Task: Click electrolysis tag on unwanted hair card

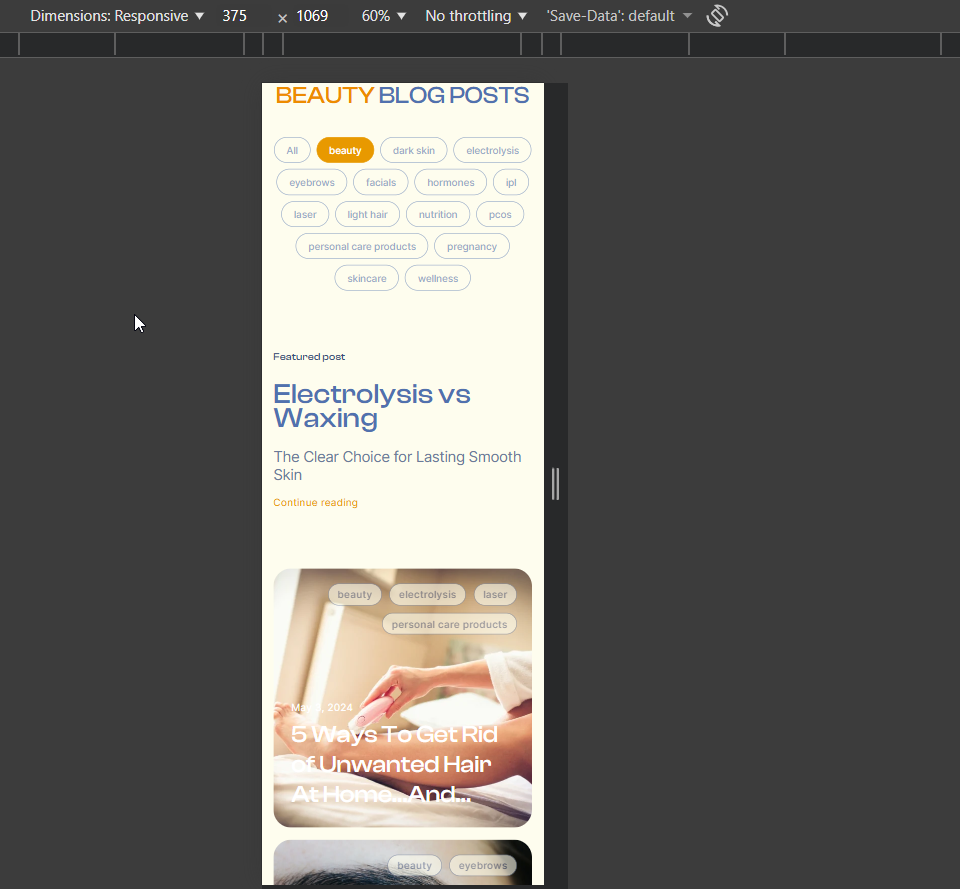Action: [x=427, y=595]
